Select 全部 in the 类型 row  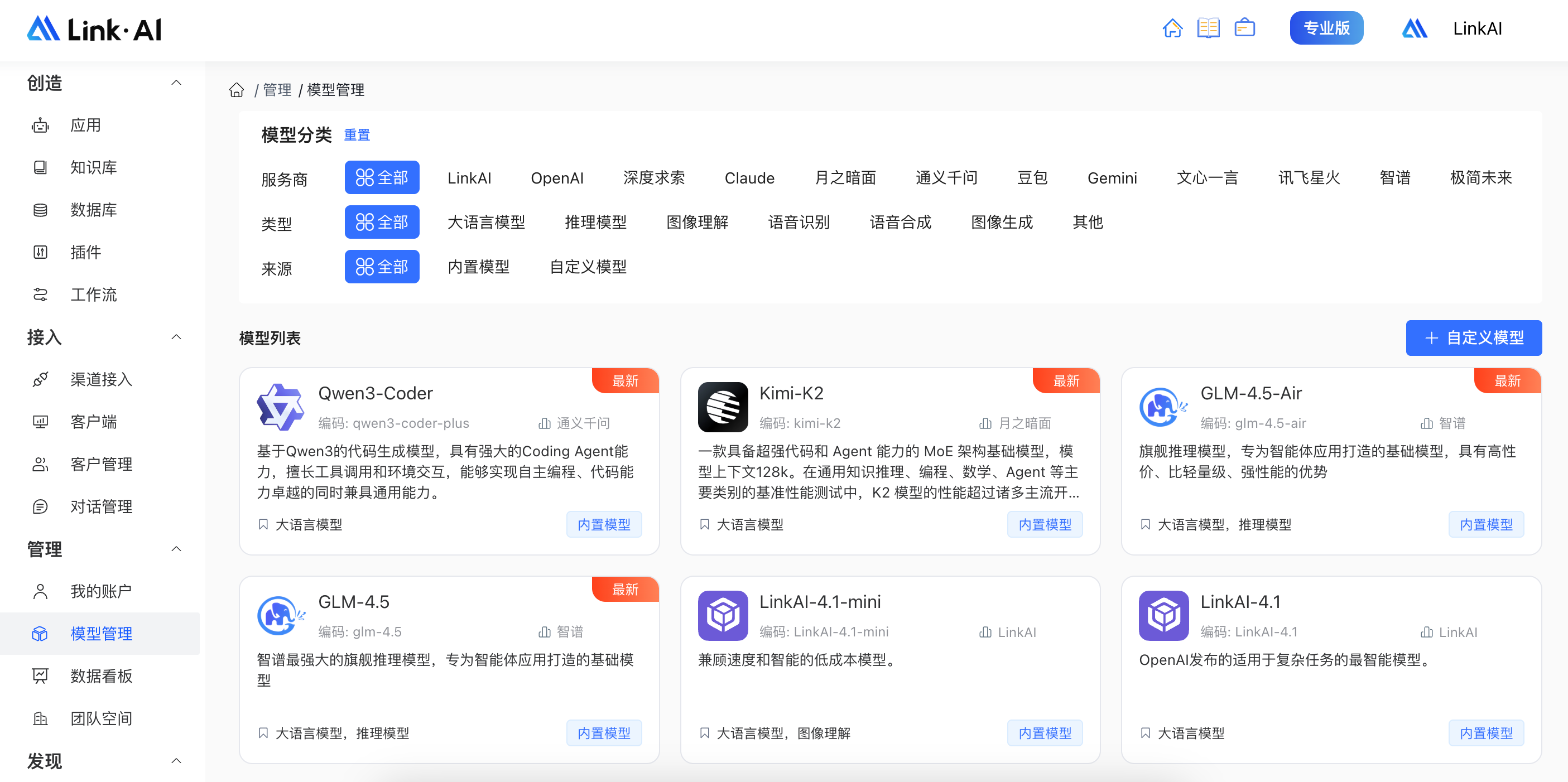[x=382, y=222]
